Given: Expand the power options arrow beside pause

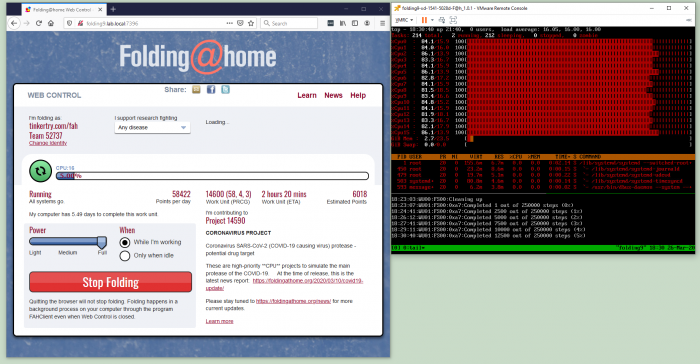Looking at the screenshot, I should coord(432,20).
